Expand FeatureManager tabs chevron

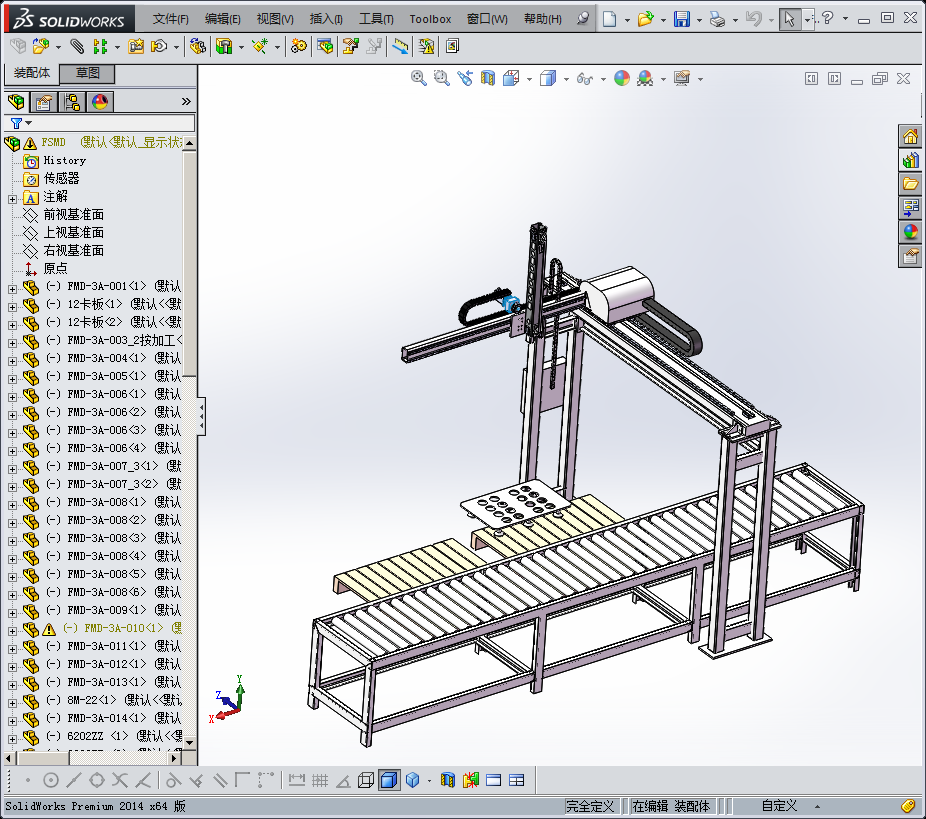click(186, 102)
